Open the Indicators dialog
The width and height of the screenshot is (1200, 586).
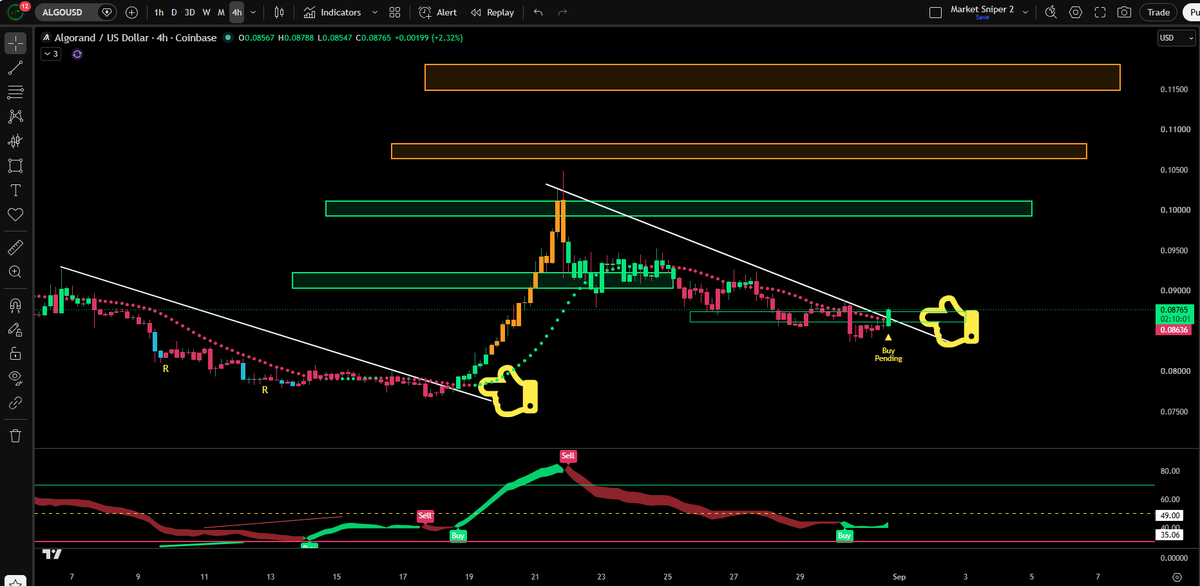pos(332,12)
